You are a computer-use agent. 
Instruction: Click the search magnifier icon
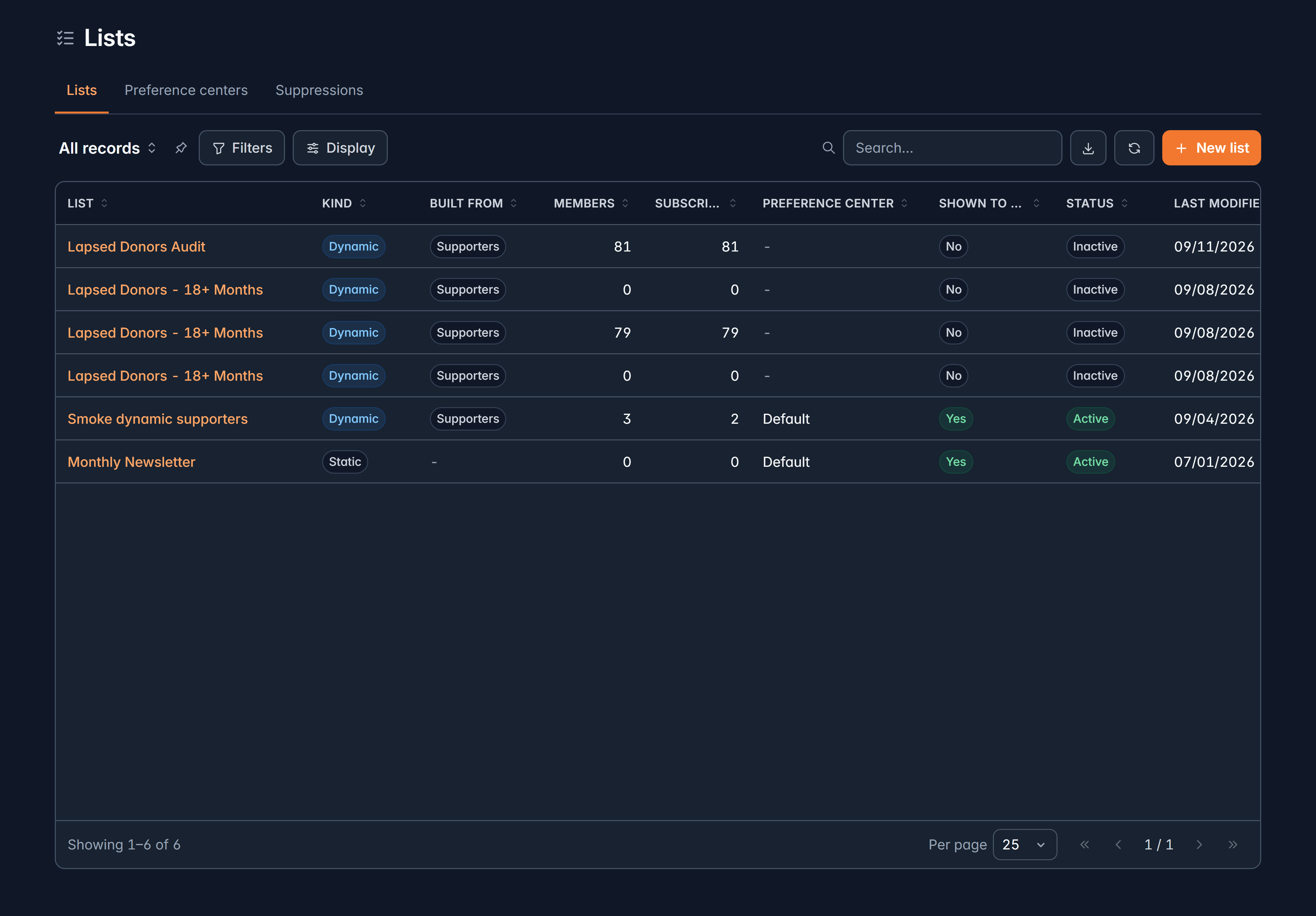(x=828, y=148)
